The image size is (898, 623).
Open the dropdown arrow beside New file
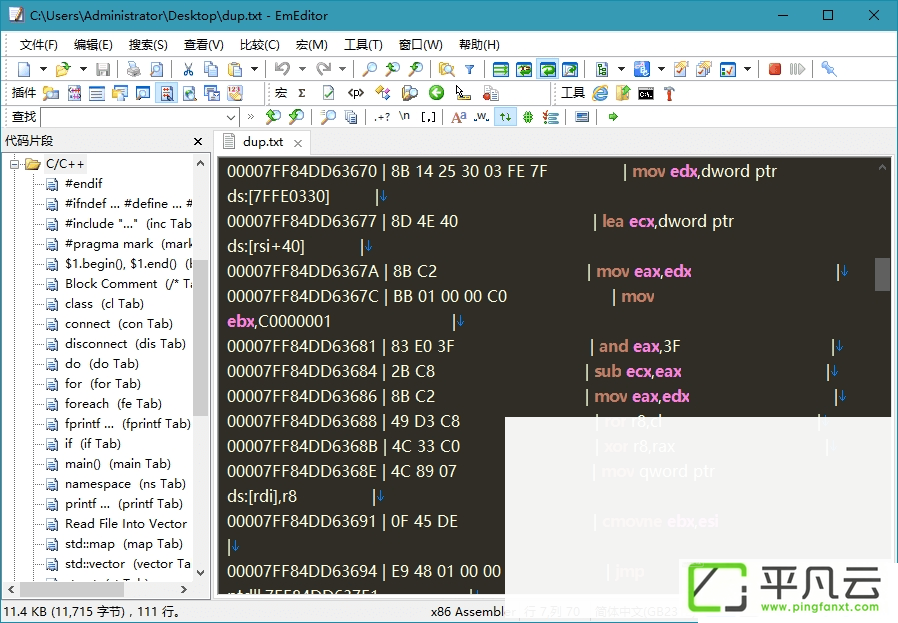[x=43, y=69]
